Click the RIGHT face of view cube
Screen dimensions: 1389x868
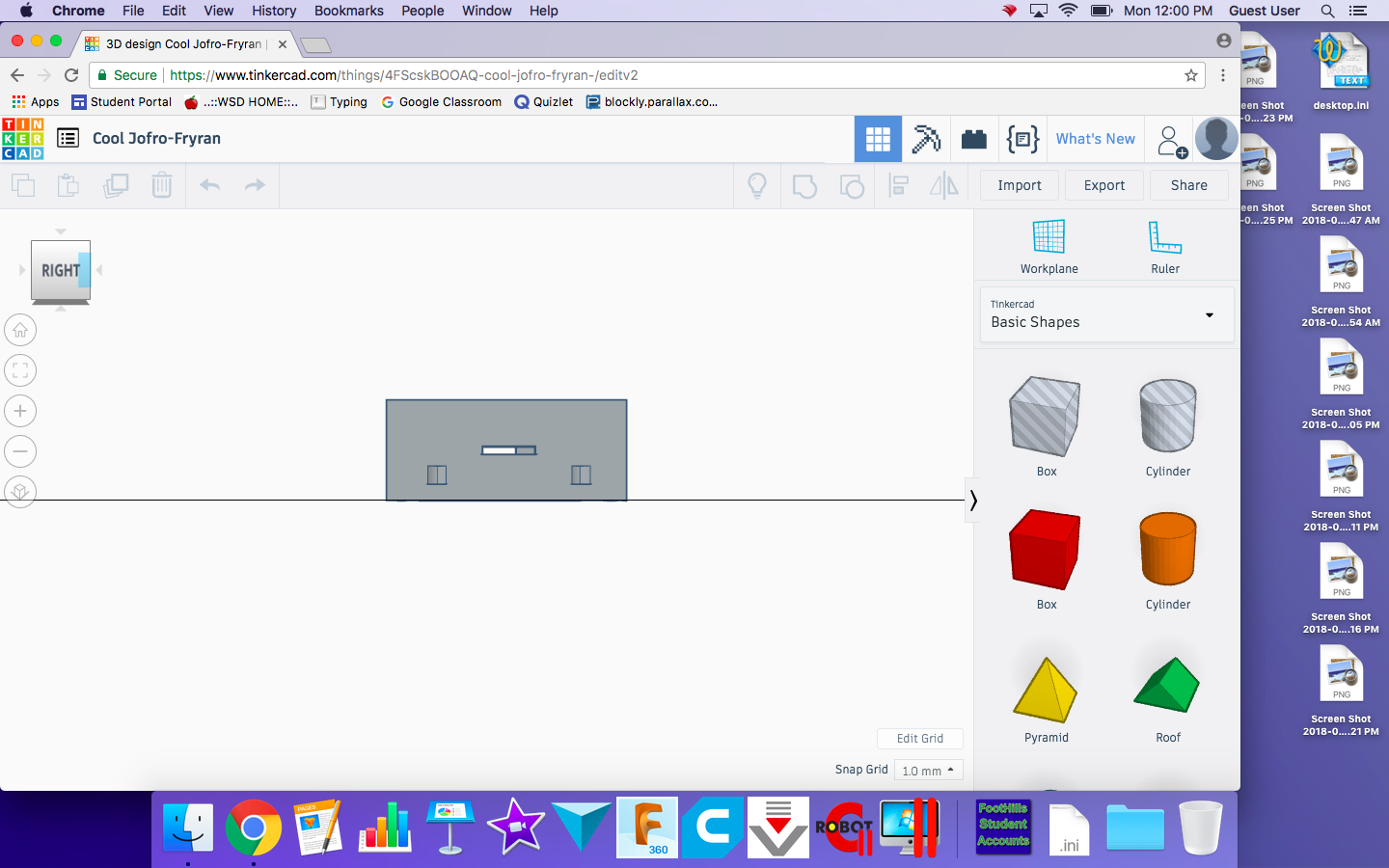61,271
